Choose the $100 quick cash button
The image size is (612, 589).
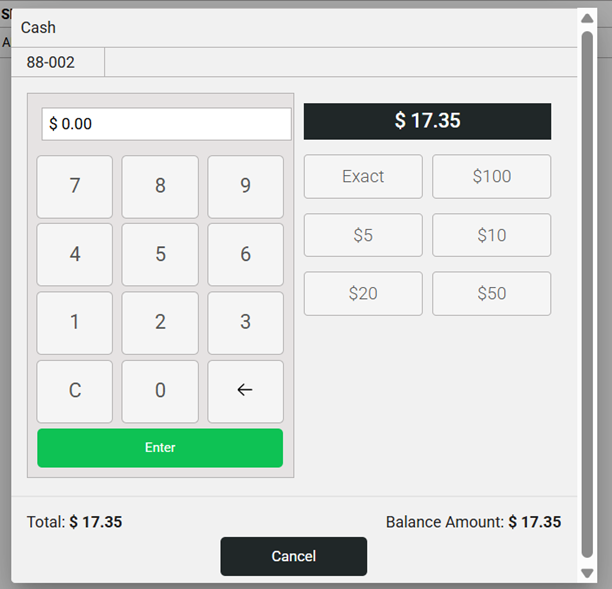pos(491,177)
